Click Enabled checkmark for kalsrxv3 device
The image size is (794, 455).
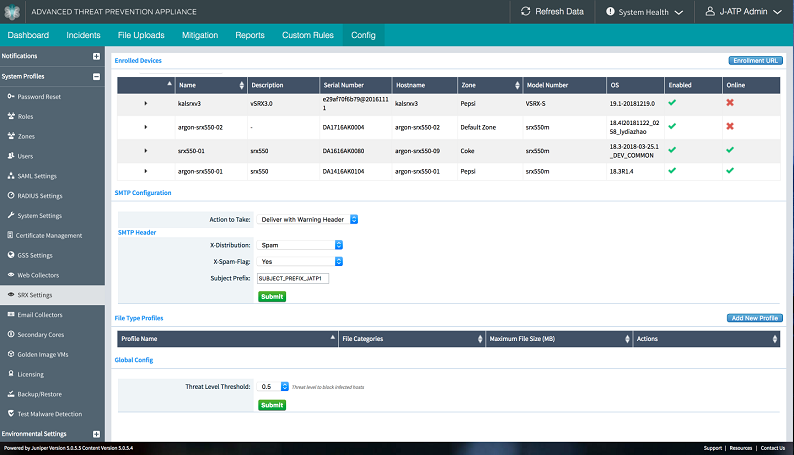672,102
